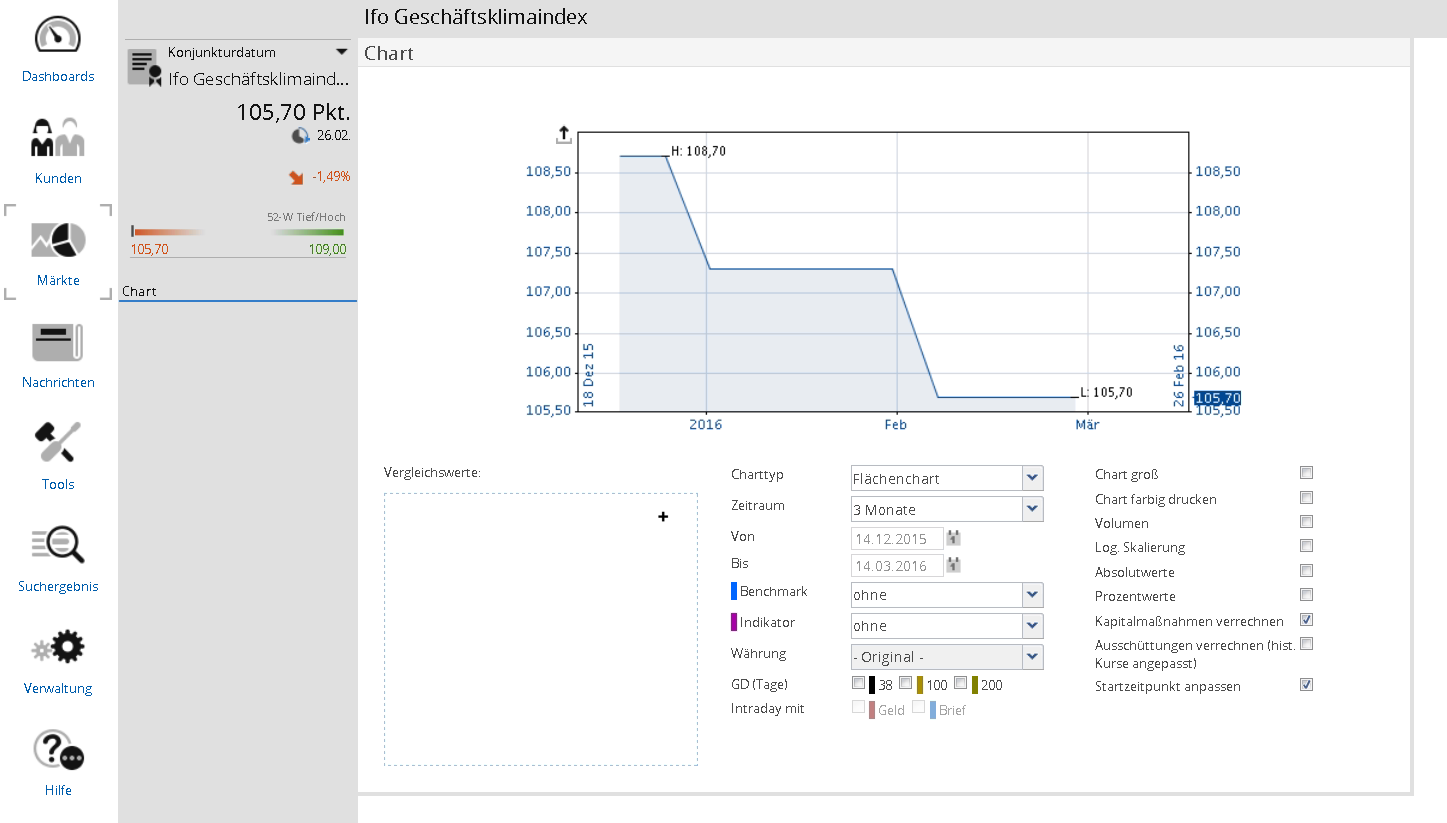Expand the Charttyp Flächenchart dropdown
The height and width of the screenshot is (823, 1447).
tap(1033, 478)
